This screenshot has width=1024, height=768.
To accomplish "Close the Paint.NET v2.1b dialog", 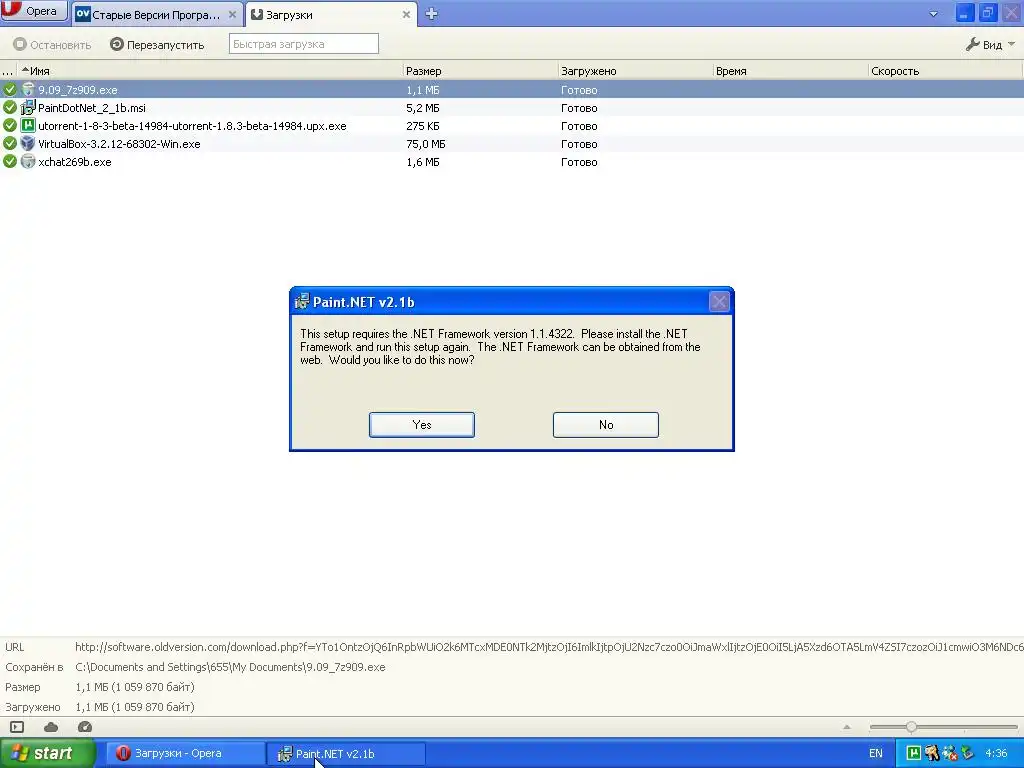I will coord(719,302).
